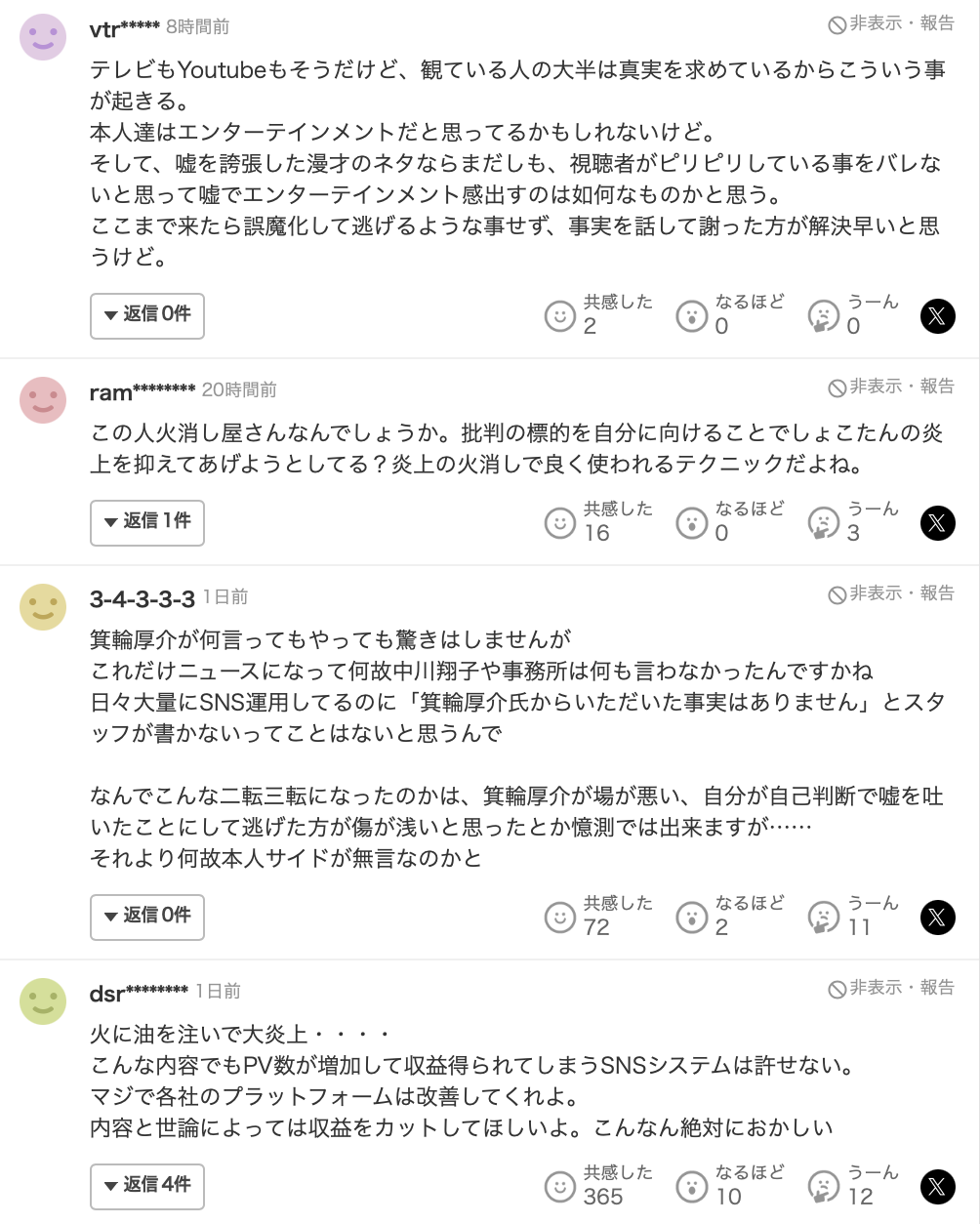Click 共感した smiley on dsr comment
The height and width of the screenshot is (1224, 980).
click(x=559, y=1187)
